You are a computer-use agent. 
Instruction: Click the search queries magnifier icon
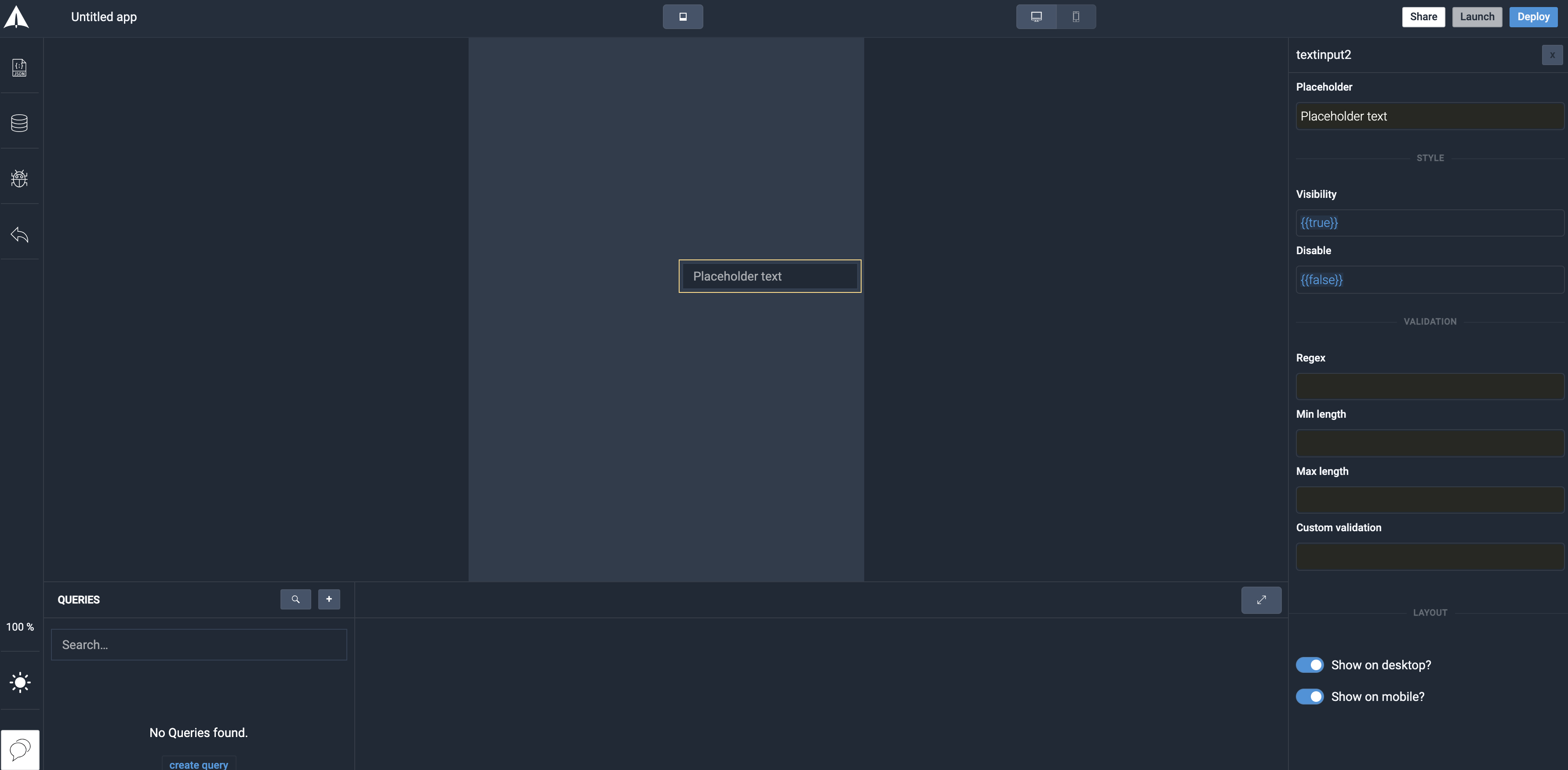click(x=295, y=599)
